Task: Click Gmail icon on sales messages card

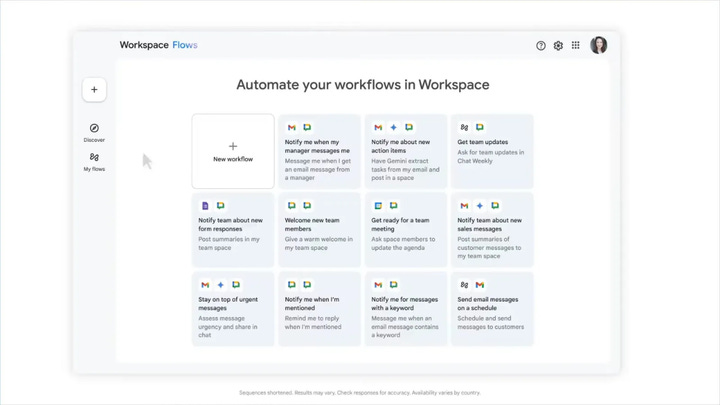Action: (464, 206)
